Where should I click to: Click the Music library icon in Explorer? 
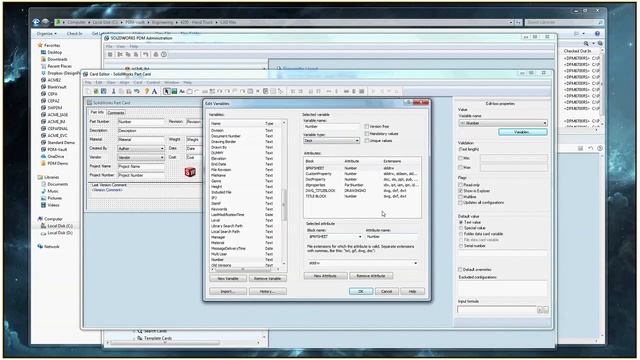pyautogui.click(x=44, y=191)
